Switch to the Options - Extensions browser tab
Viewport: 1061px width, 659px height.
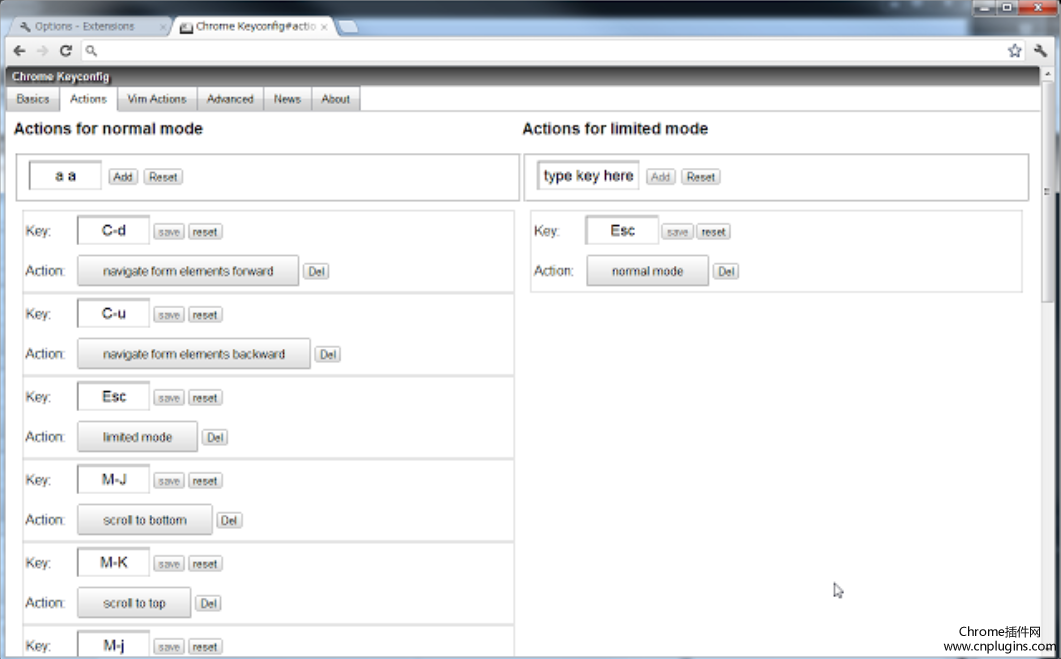(89, 26)
